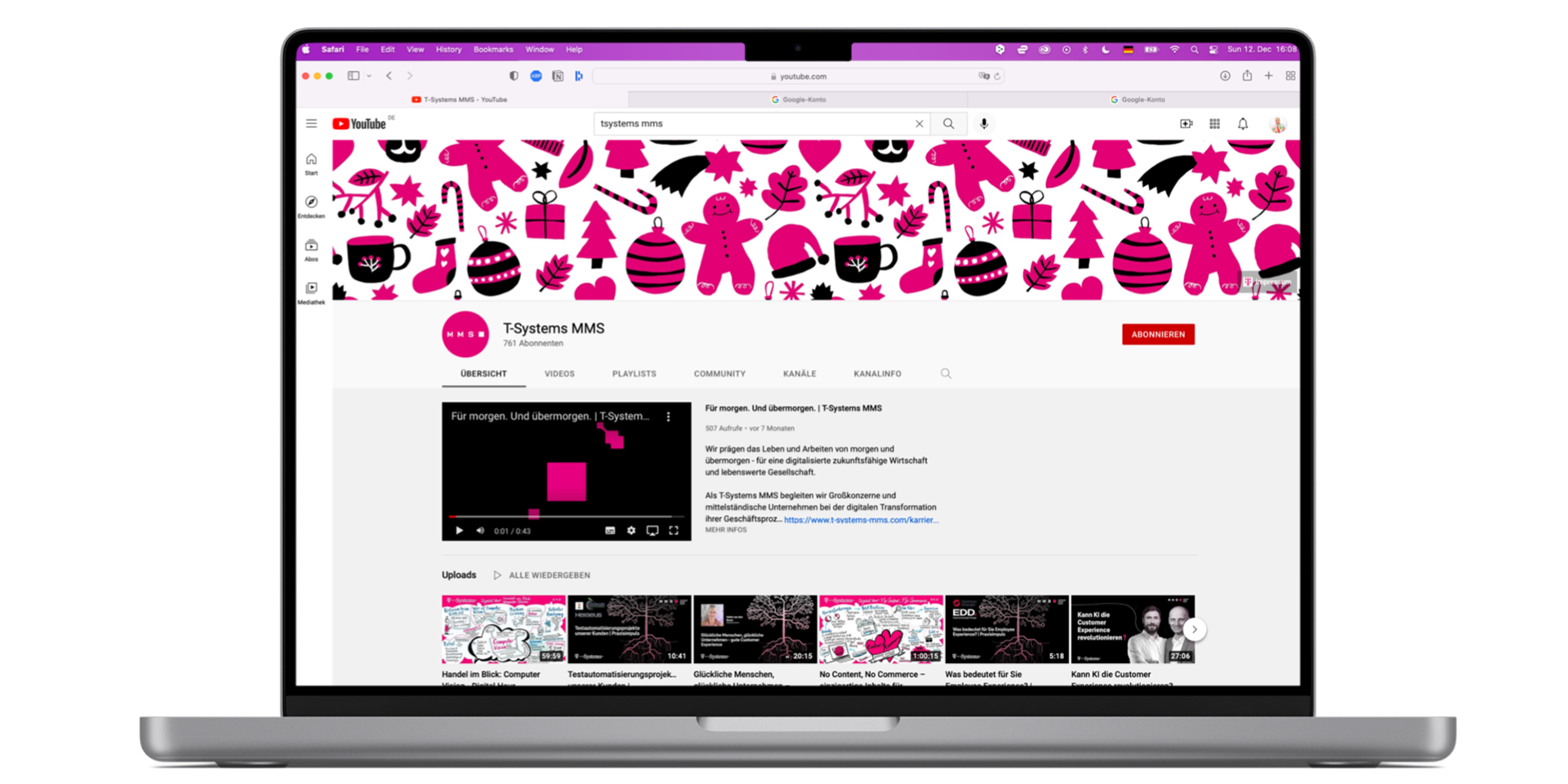Open the Notion web clipper extension icon
Viewport: 1568px width, 784px height.
pos(558,76)
